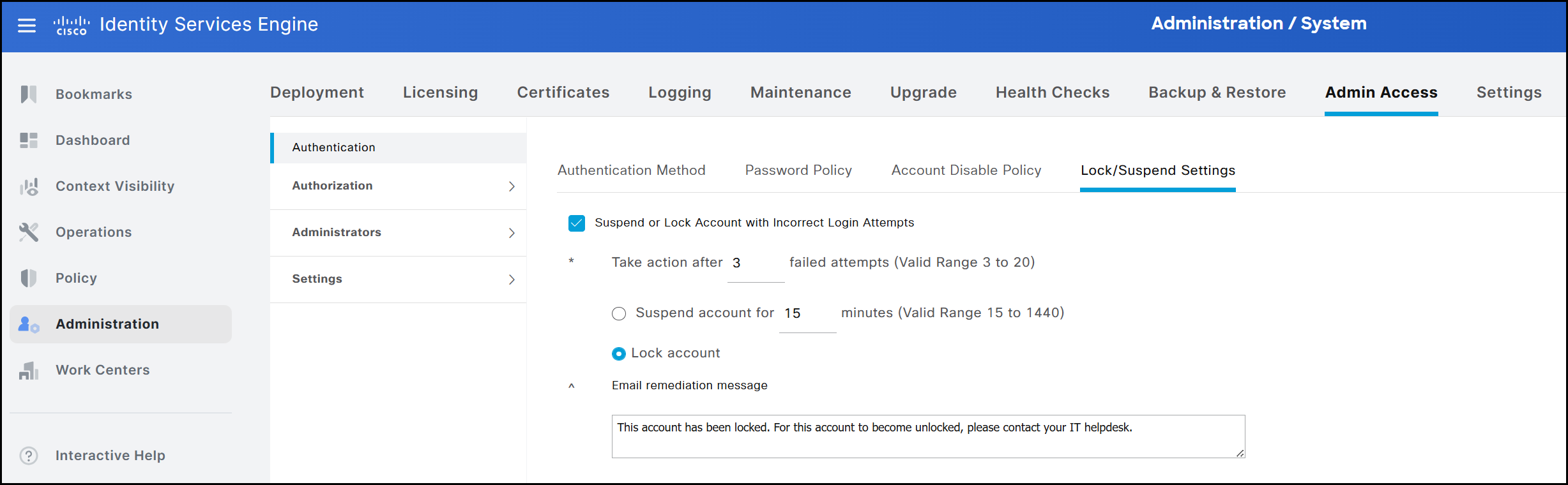This screenshot has width=1568, height=485.
Task: Open the Certificates tab
Action: coord(563,93)
